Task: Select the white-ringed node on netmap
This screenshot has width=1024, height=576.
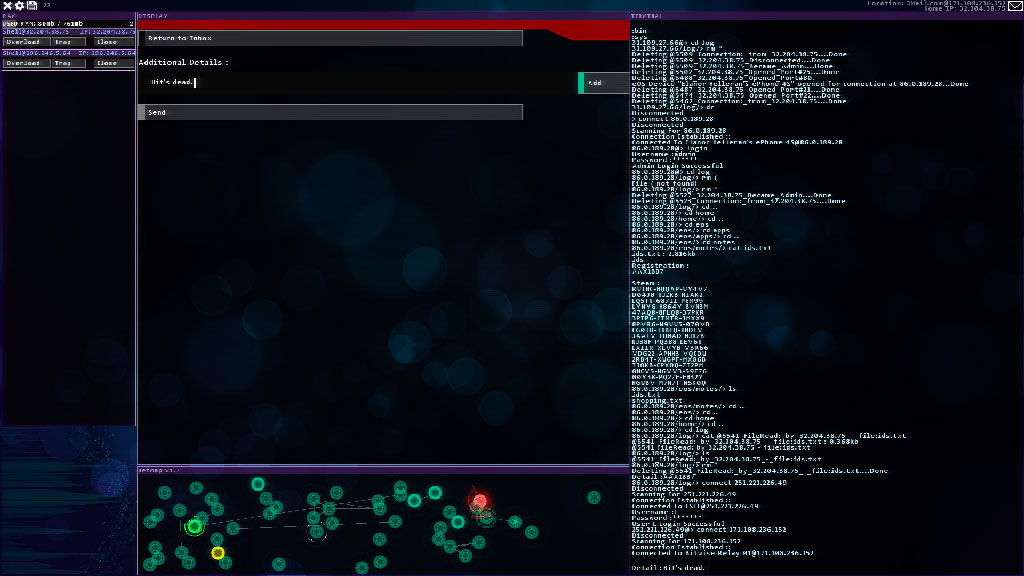Action: (x=317, y=531)
